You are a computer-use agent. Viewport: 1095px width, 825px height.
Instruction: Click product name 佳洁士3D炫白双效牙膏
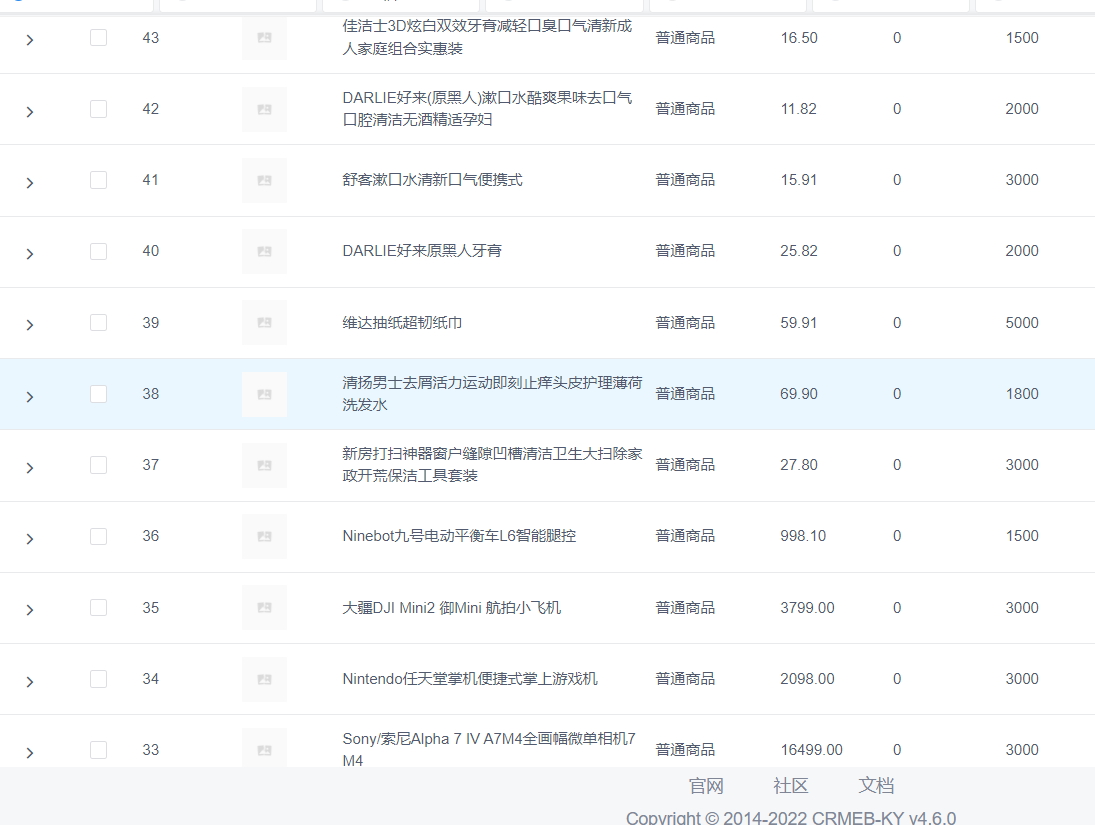(x=487, y=37)
